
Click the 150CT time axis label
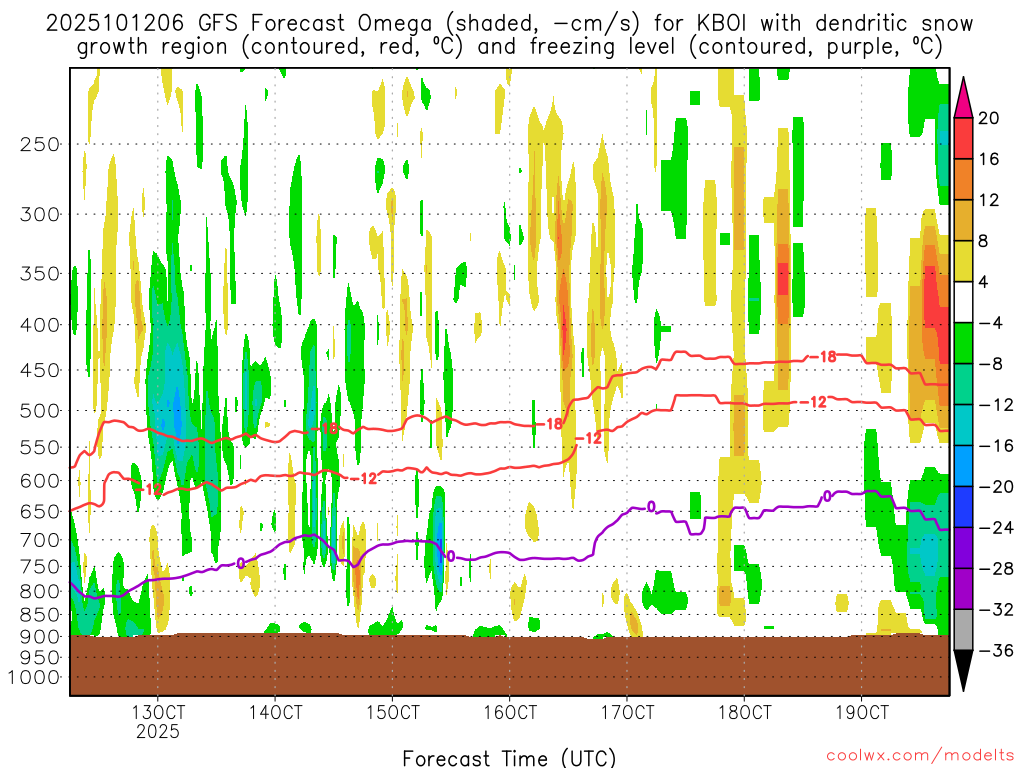(x=392, y=711)
